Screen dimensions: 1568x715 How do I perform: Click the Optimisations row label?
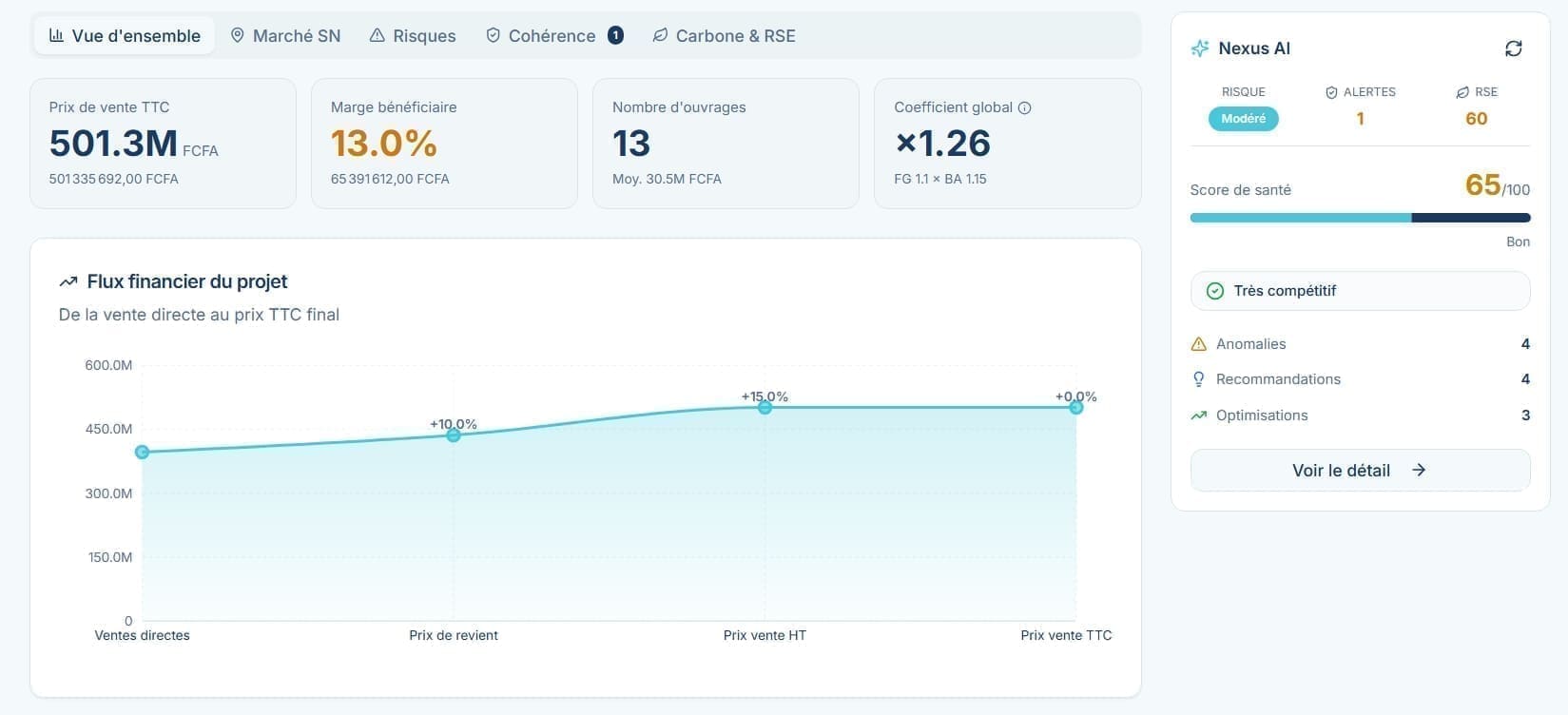point(1262,415)
